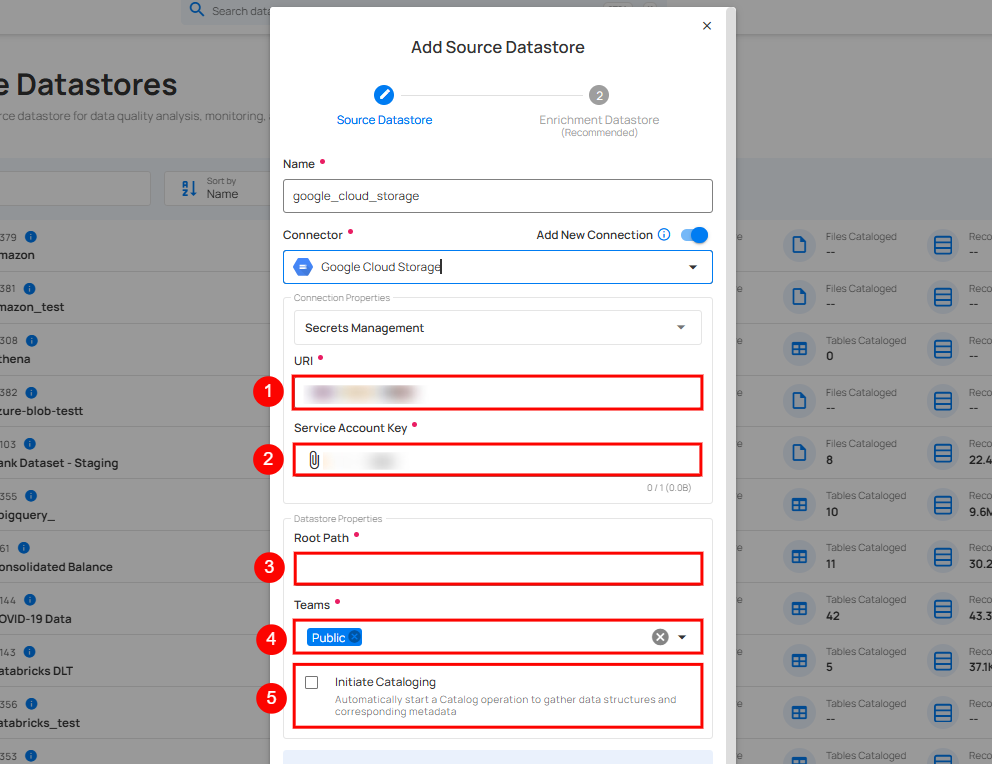Image resolution: width=992 pixels, height=764 pixels.
Task: Click the A-Z sort icon beside Sort by Name
Action: [x=188, y=188]
